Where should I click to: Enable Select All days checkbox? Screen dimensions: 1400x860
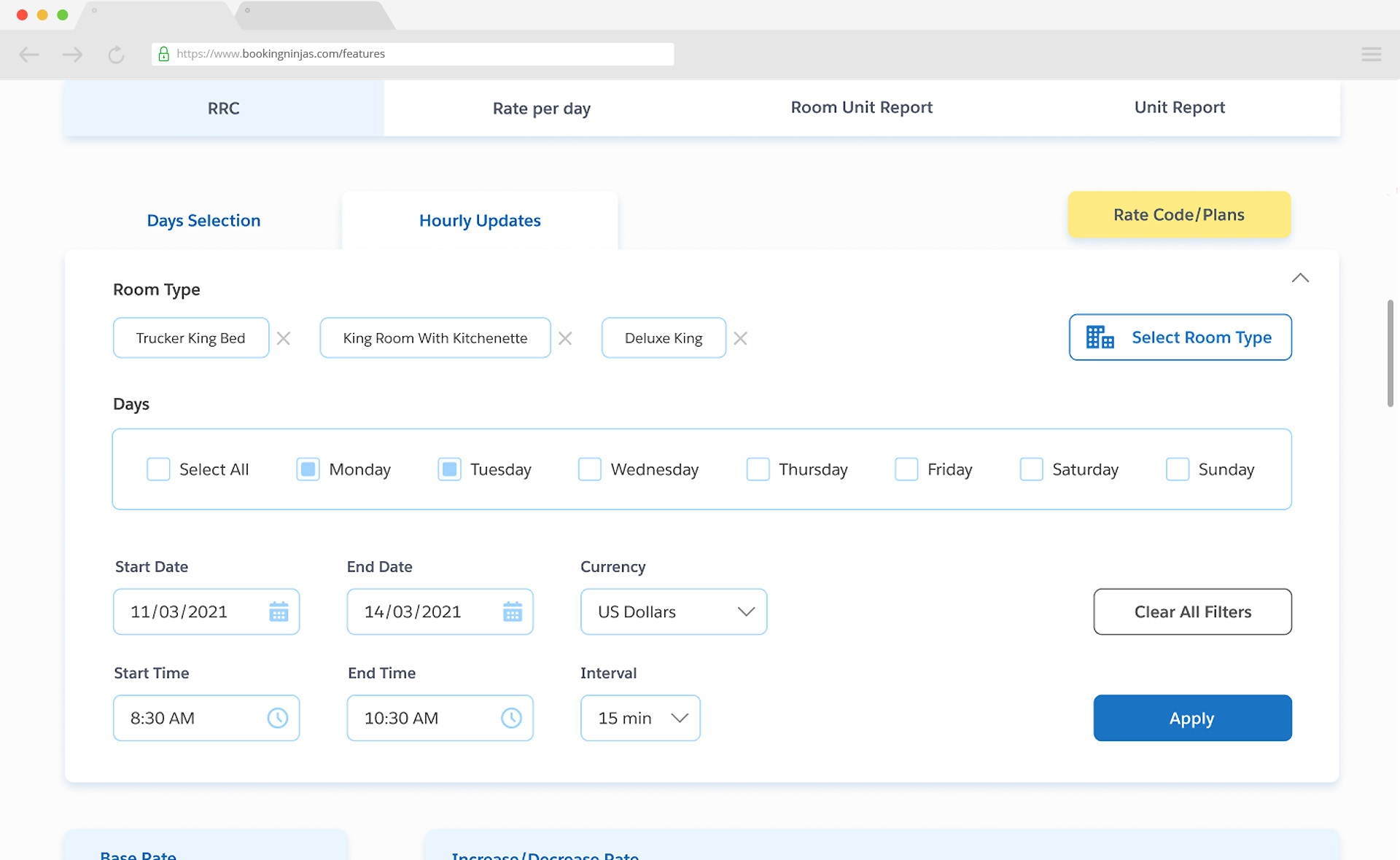(x=158, y=468)
